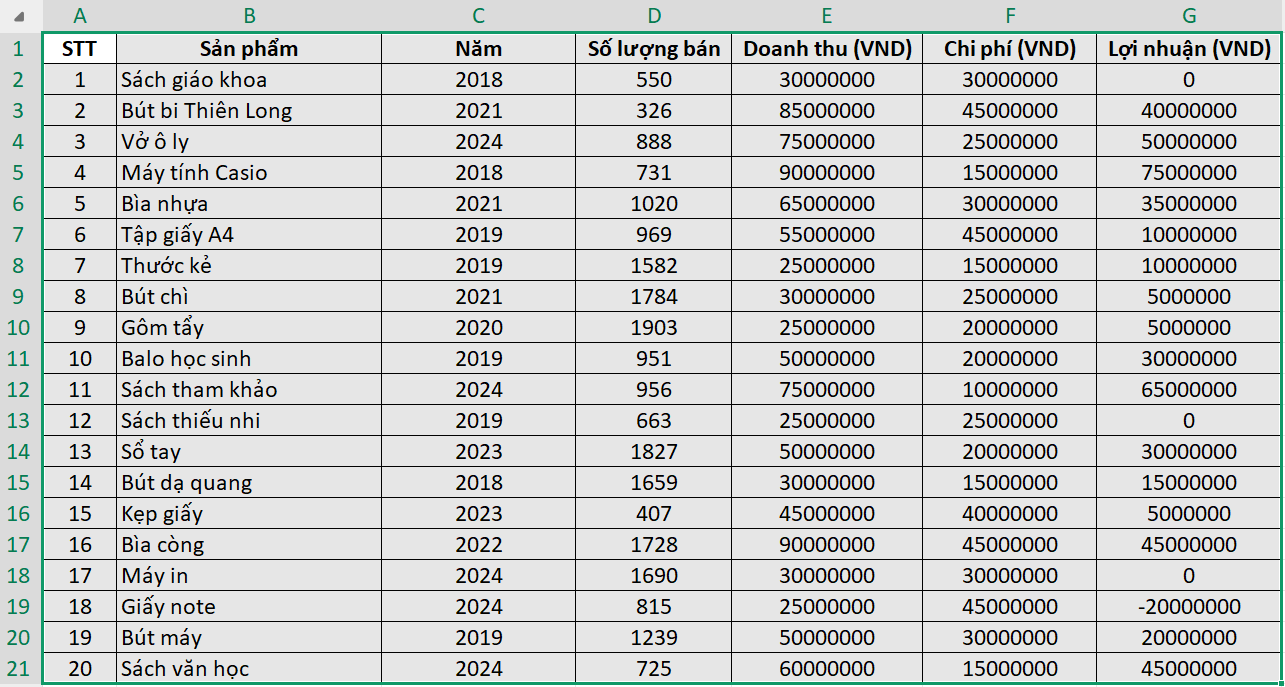Select the cell Sách tham khảo
The image size is (1285, 687).
[249, 390]
